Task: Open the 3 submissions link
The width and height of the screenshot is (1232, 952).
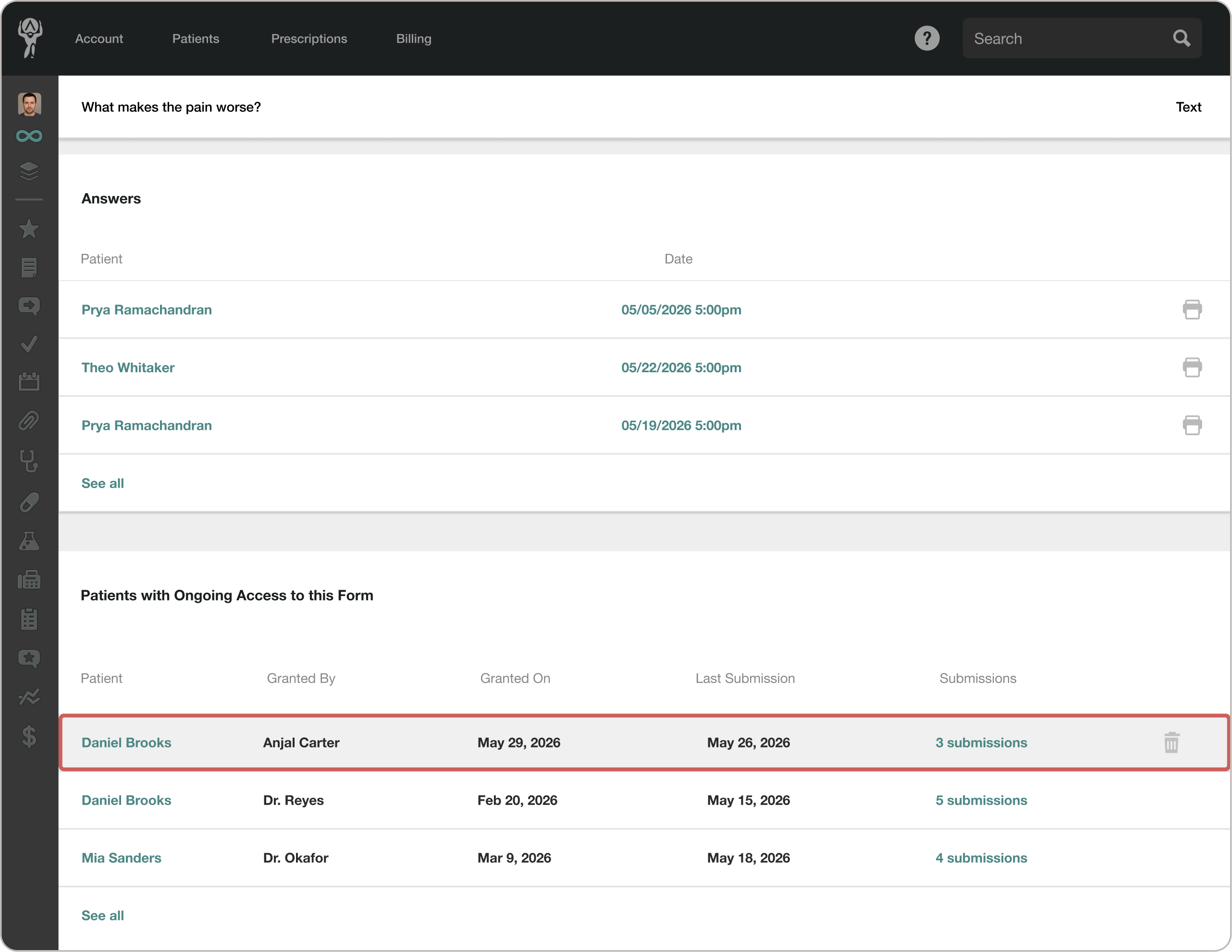Action: pyautogui.click(x=982, y=743)
